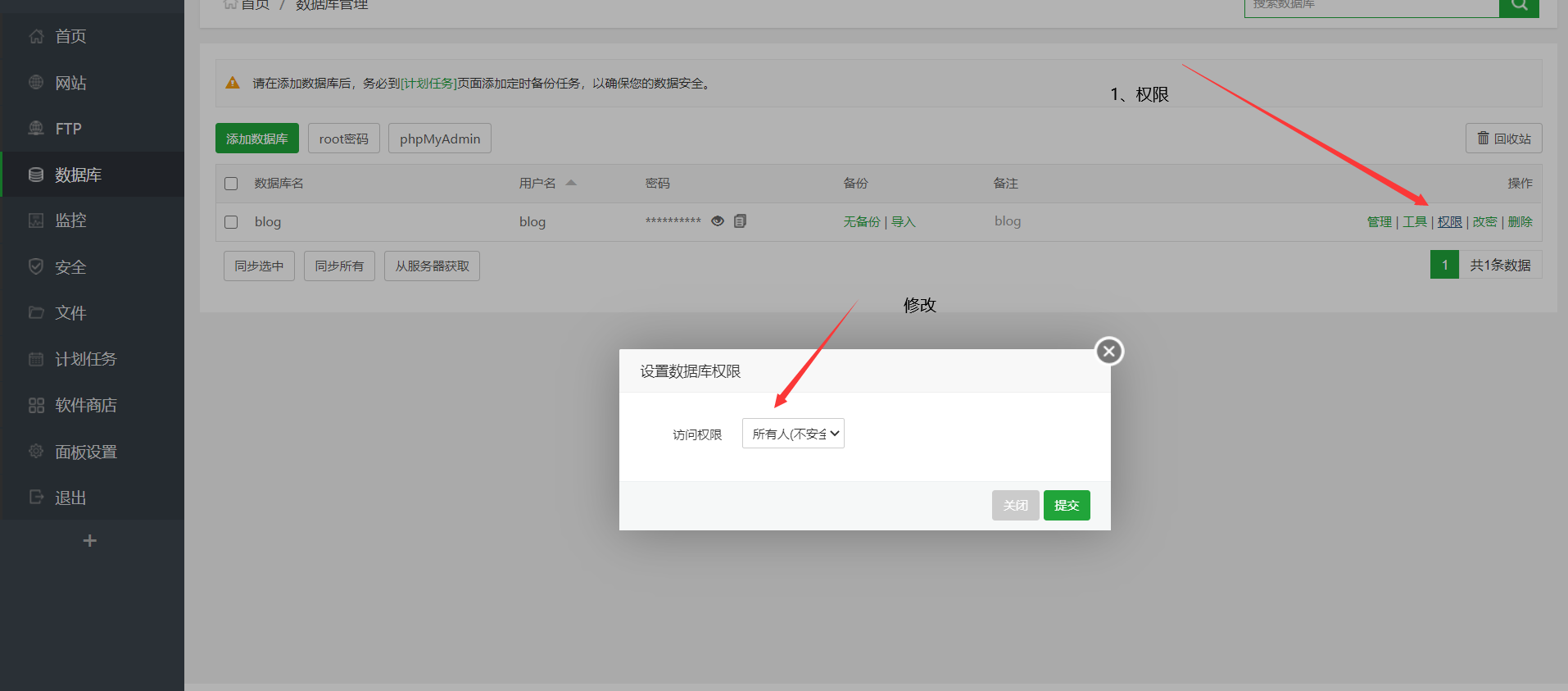Click the 软件商店 grid icon
Screen dimensions: 1568x691
point(36,405)
